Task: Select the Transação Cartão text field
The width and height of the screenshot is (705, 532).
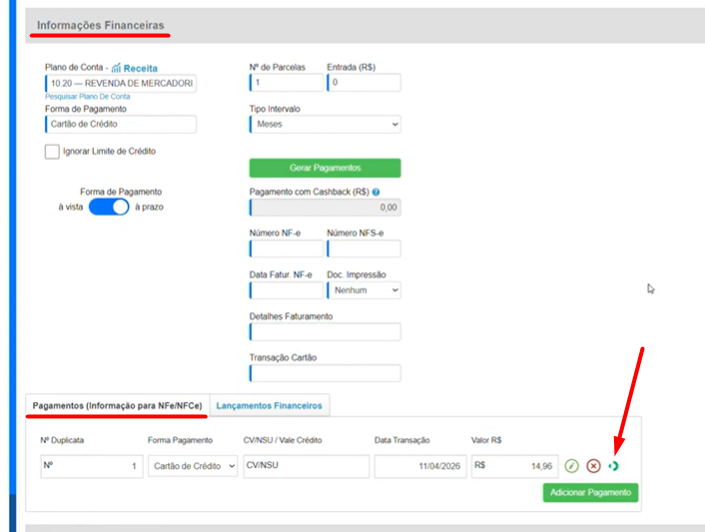Action: [x=324, y=373]
